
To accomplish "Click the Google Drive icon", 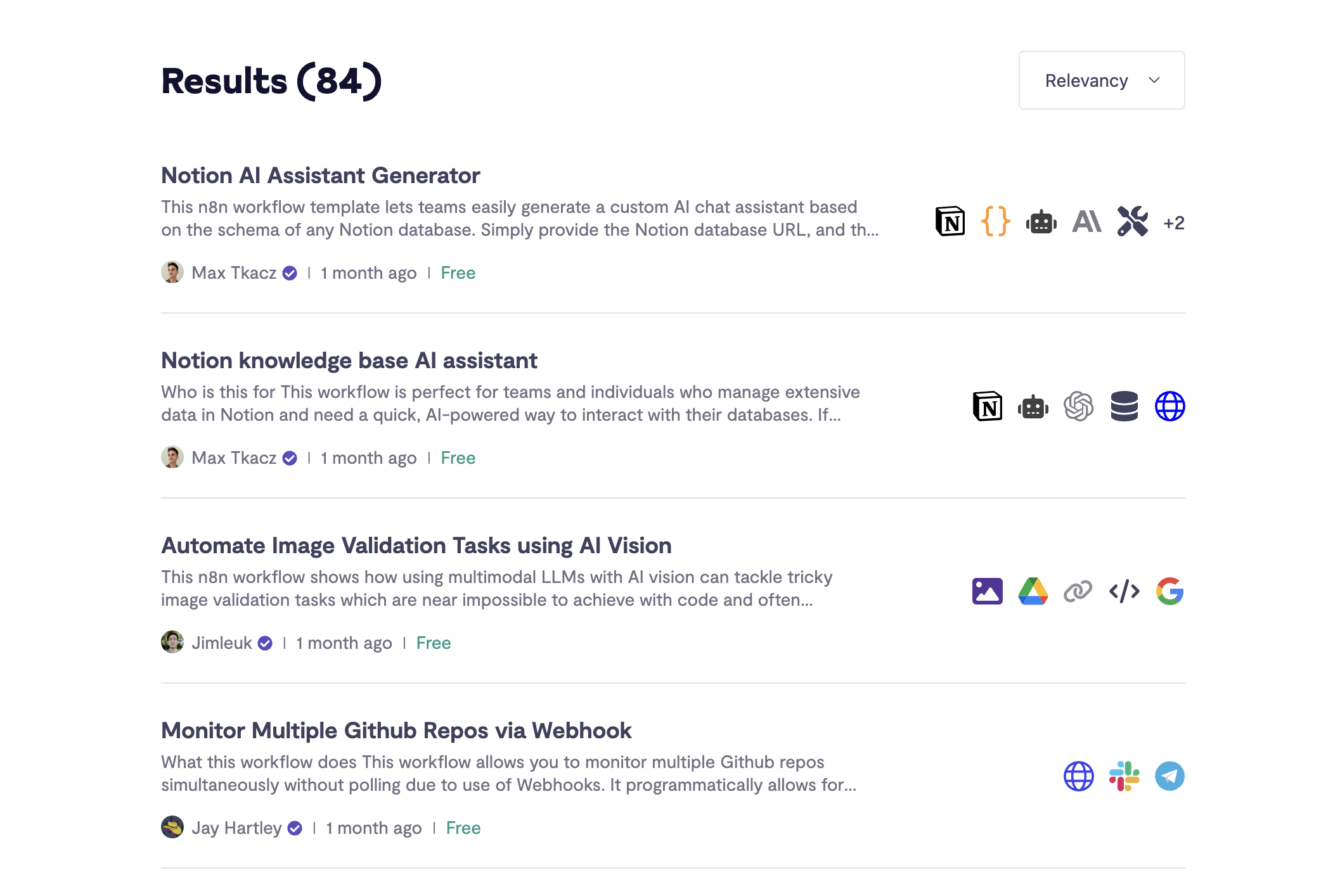I will click(x=1033, y=592).
